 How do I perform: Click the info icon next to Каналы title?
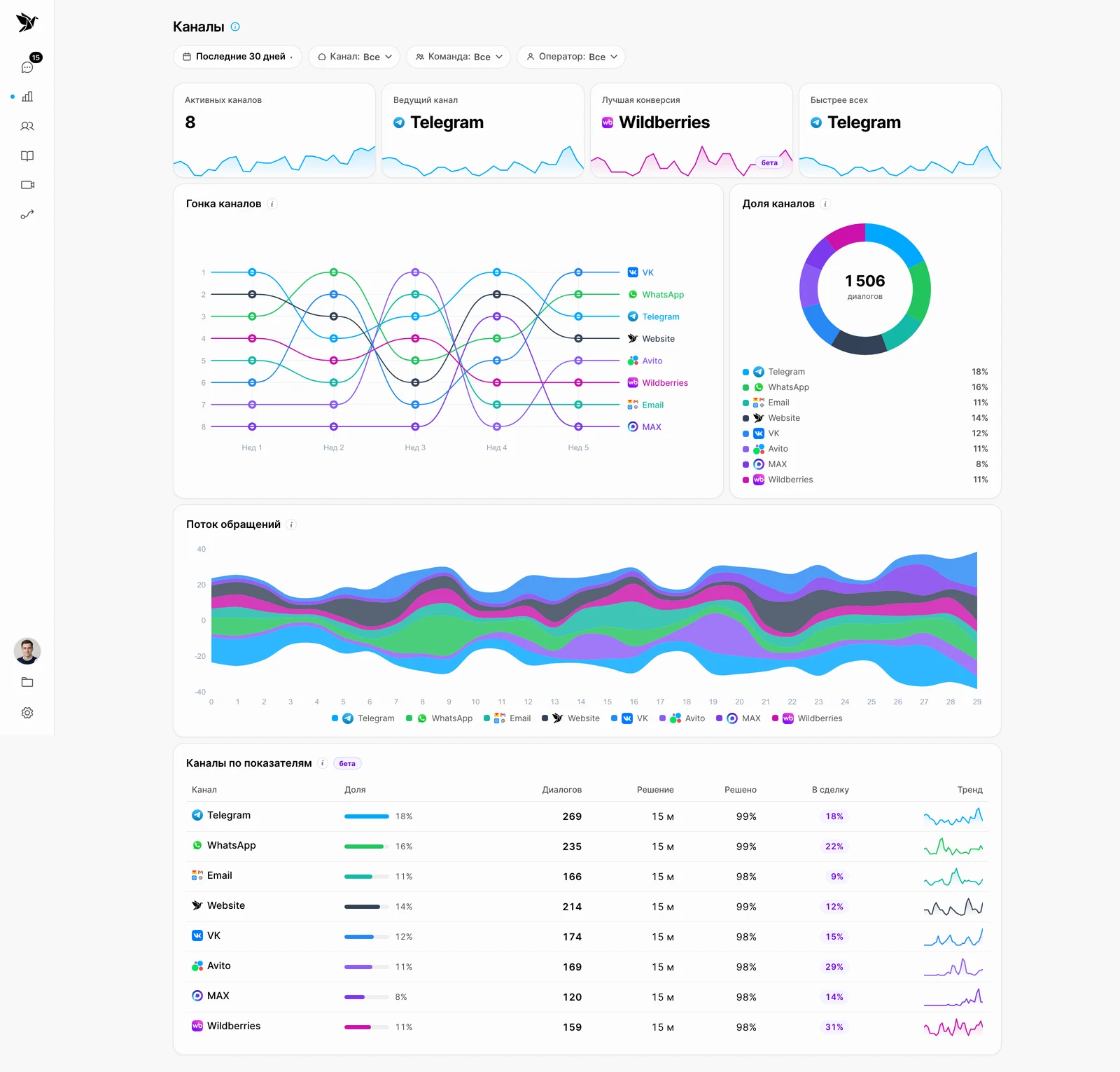coord(235,27)
